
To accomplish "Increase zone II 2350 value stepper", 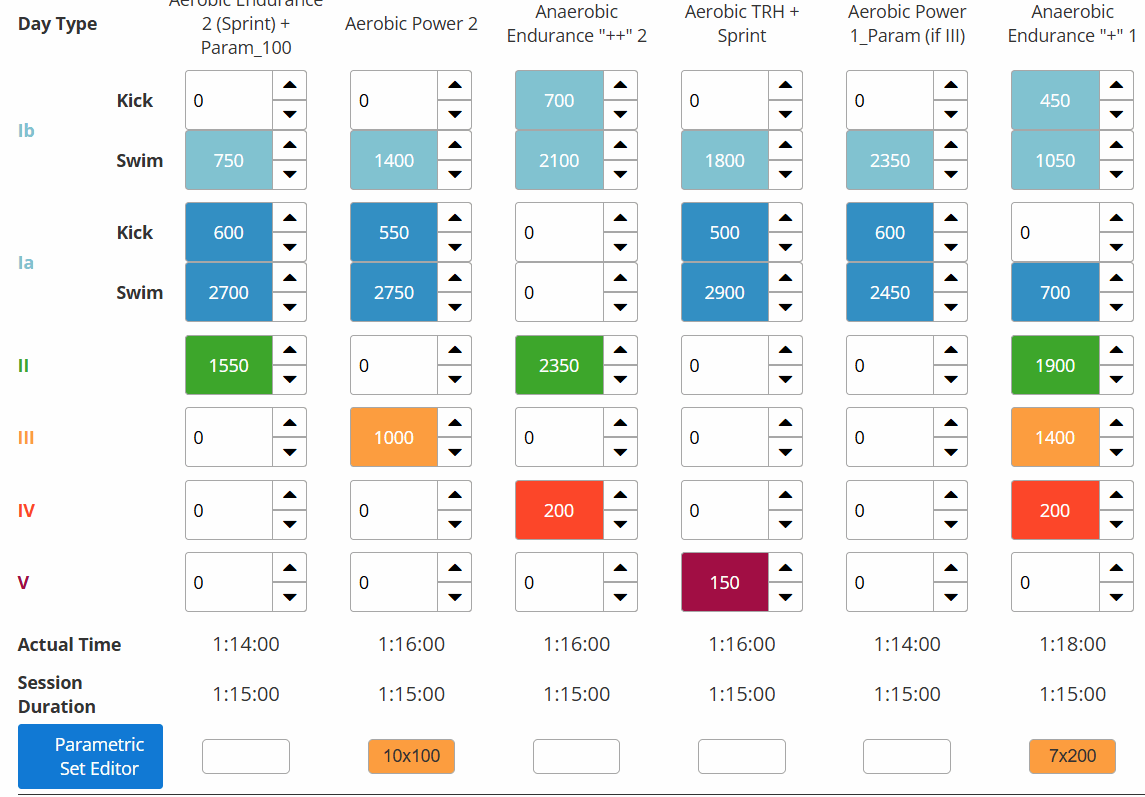I will (x=620, y=351).
